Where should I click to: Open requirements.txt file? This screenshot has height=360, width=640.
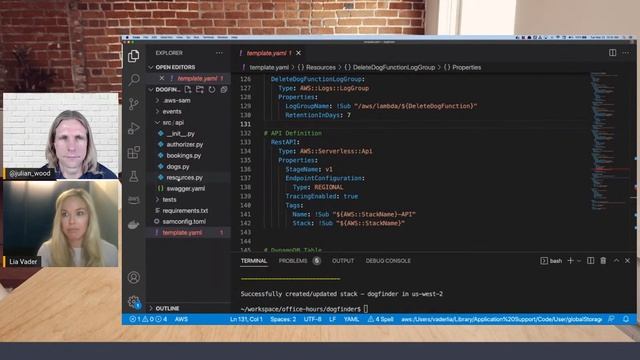[185, 211]
